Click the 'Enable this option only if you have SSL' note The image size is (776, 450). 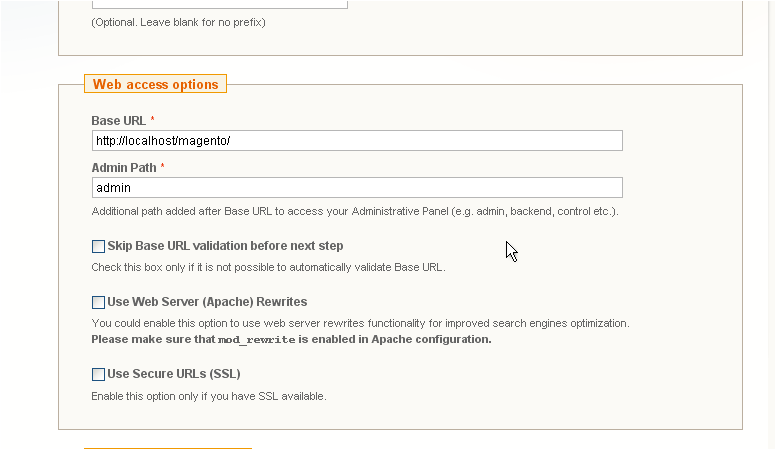(209, 397)
